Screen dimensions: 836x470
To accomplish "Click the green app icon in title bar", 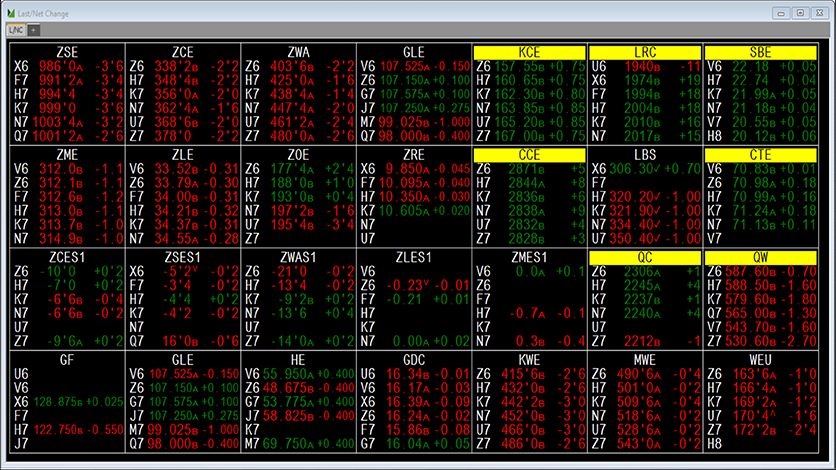I will [x=10, y=12].
